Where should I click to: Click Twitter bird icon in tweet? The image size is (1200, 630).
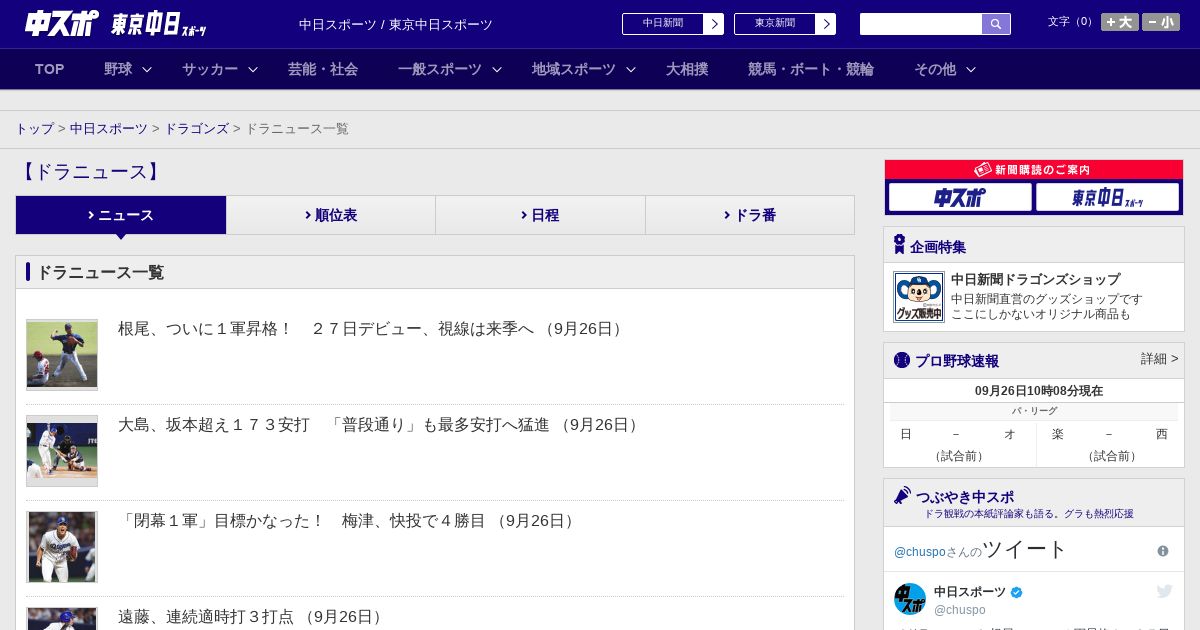pos(1164,591)
